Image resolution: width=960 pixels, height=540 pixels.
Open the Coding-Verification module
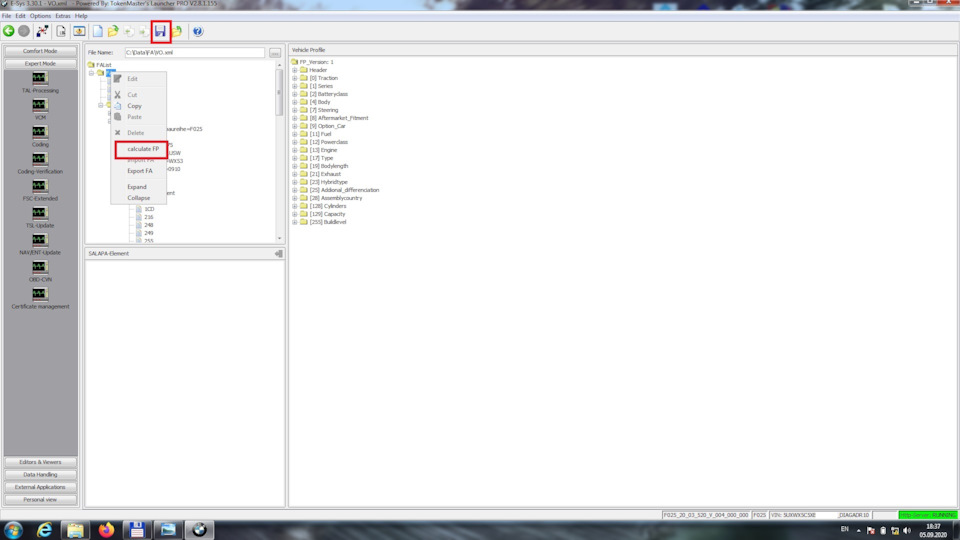point(40,163)
